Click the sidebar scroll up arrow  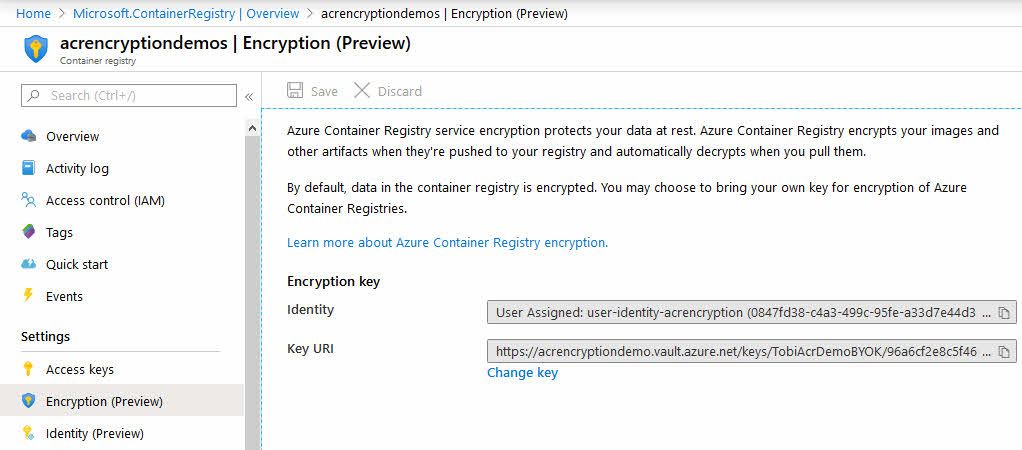pyautogui.click(x=253, y=128)
